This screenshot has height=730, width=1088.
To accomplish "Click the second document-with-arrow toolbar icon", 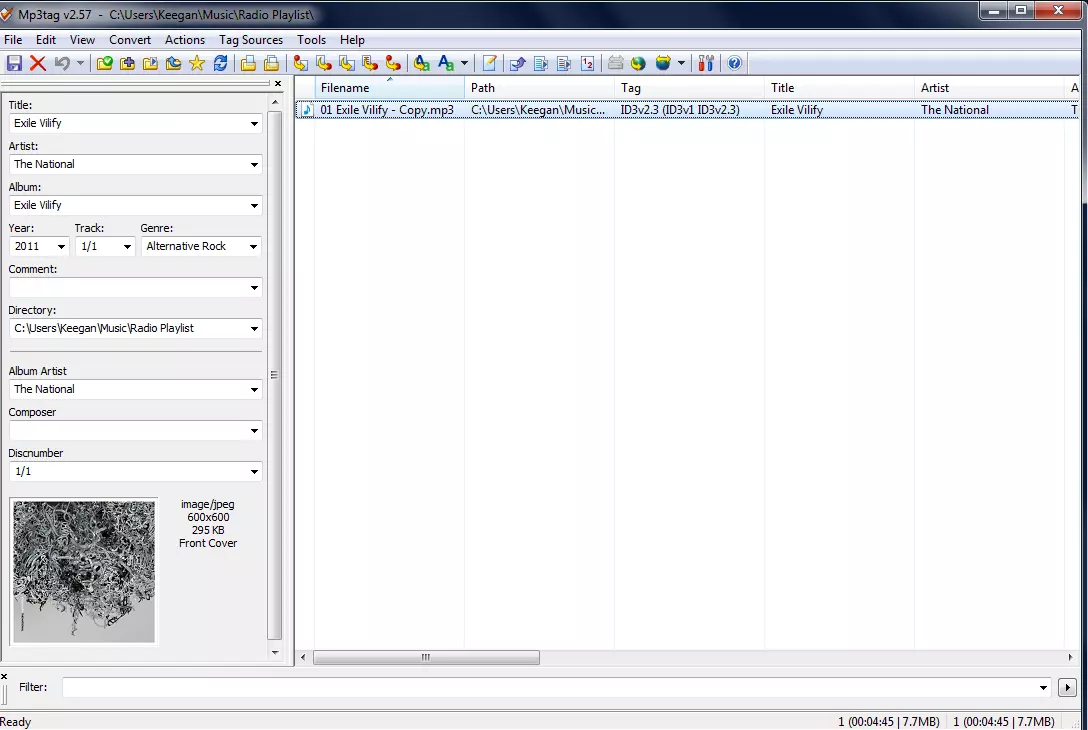I will point(564,63).
